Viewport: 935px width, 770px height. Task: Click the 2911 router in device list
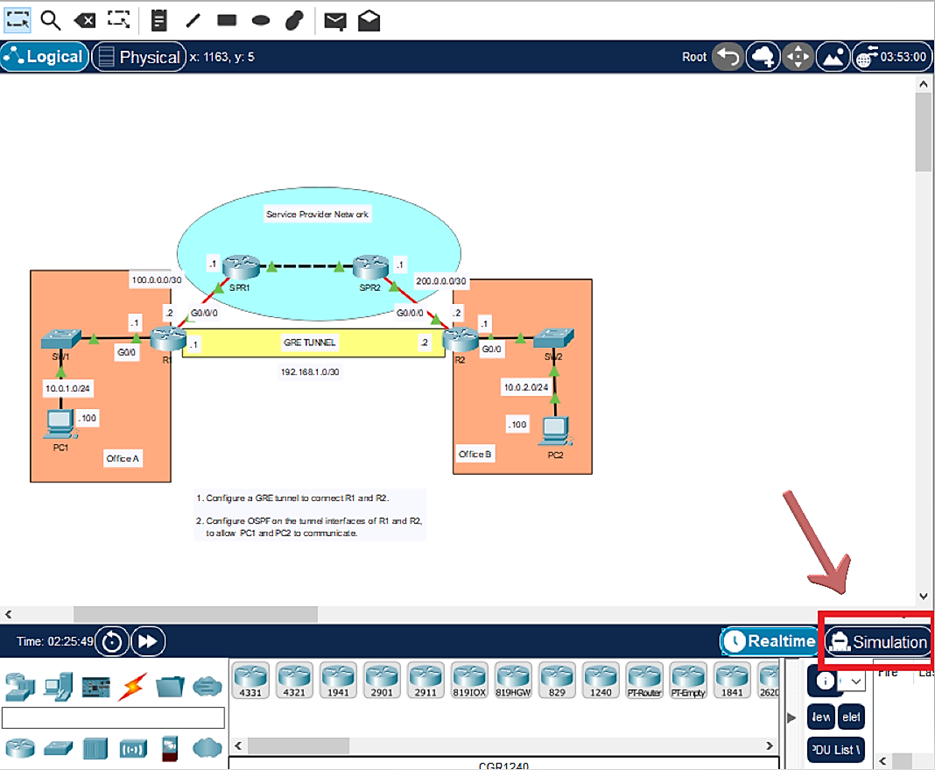pyautogui.click(x=426, y=680)
